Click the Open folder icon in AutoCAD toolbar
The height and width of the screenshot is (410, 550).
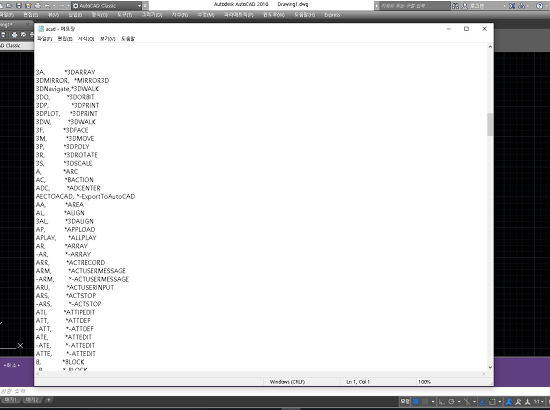(x=9, y=6)
